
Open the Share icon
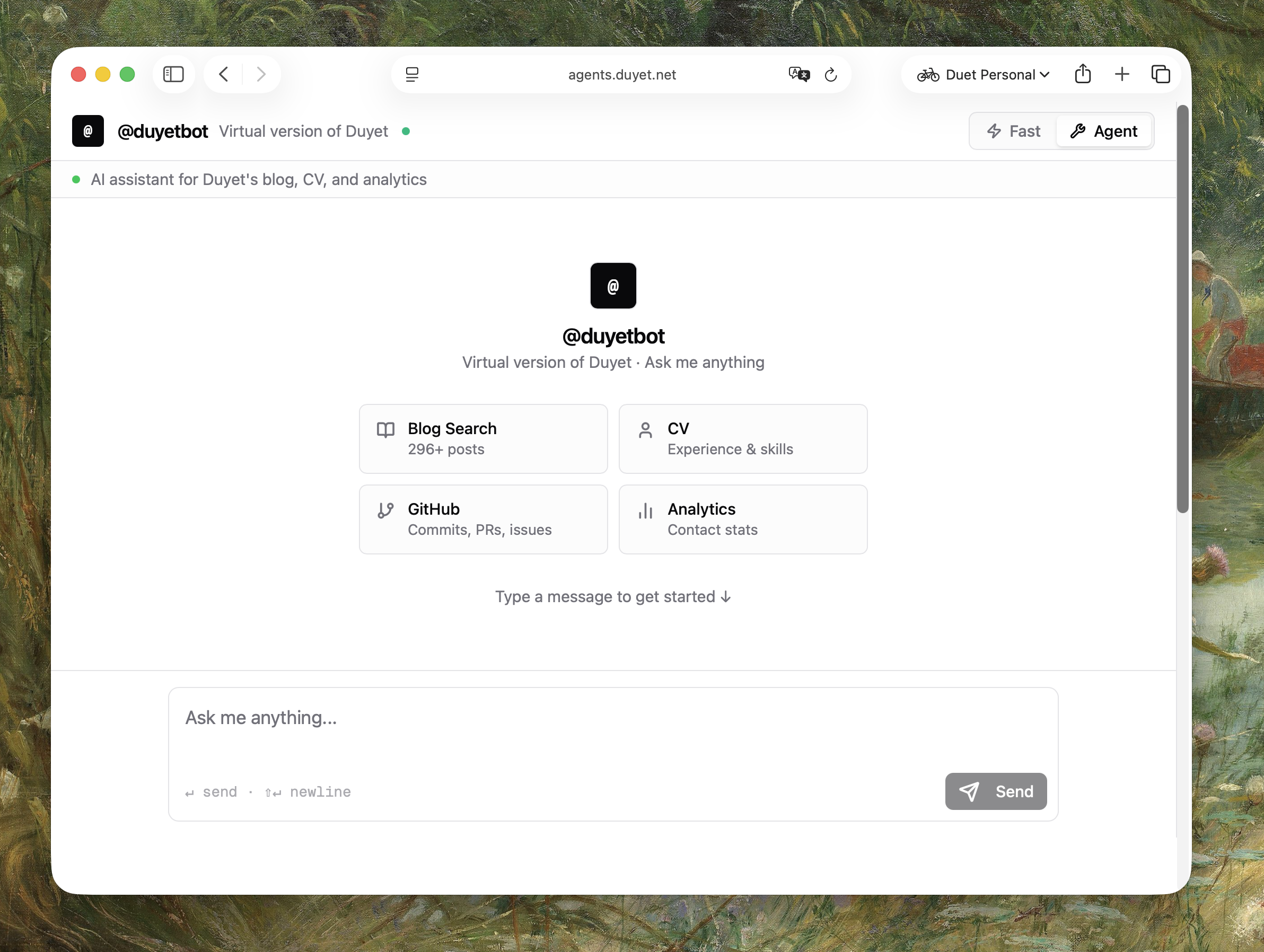pos(1082,74)
